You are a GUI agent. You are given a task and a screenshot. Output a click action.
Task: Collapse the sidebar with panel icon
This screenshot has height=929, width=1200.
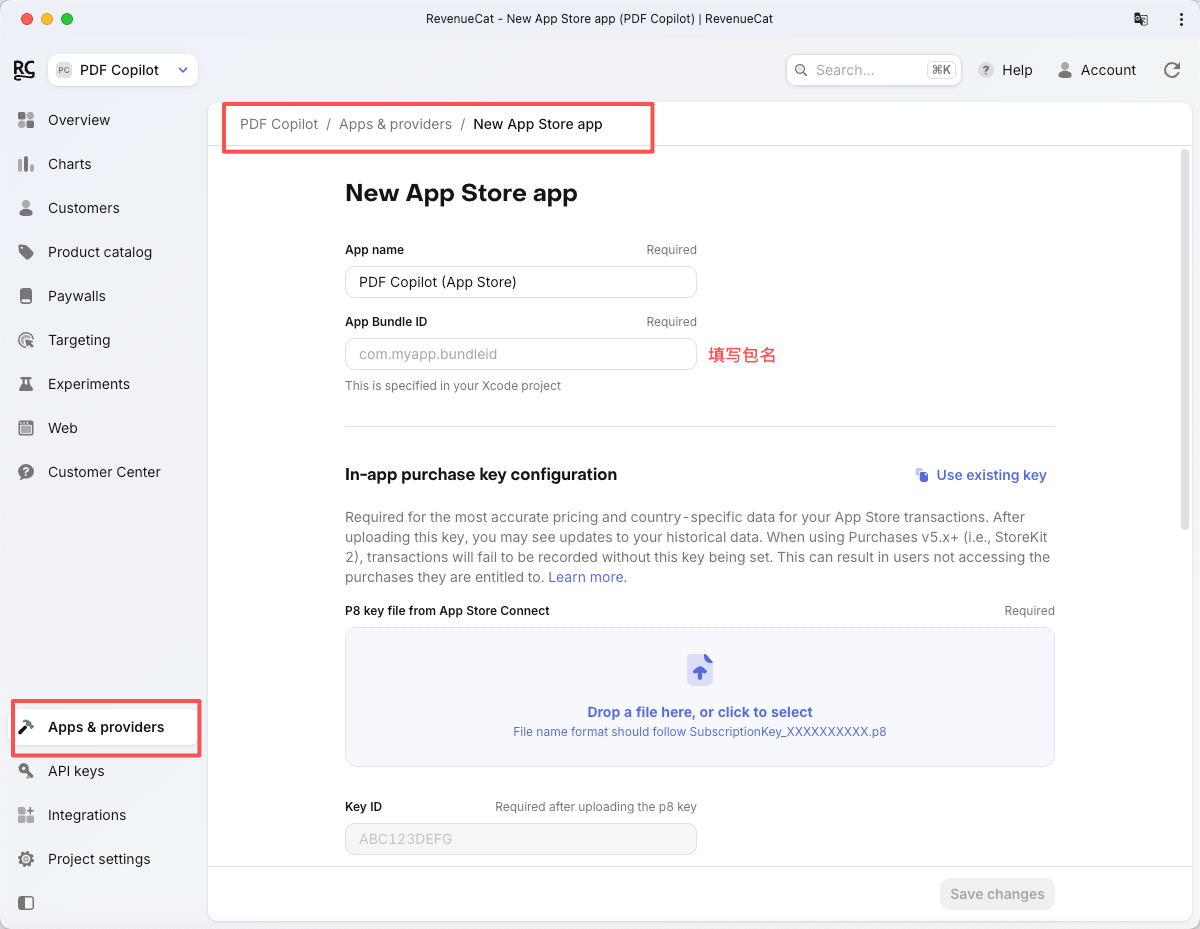pyautogui.click(x=27, y=903)
